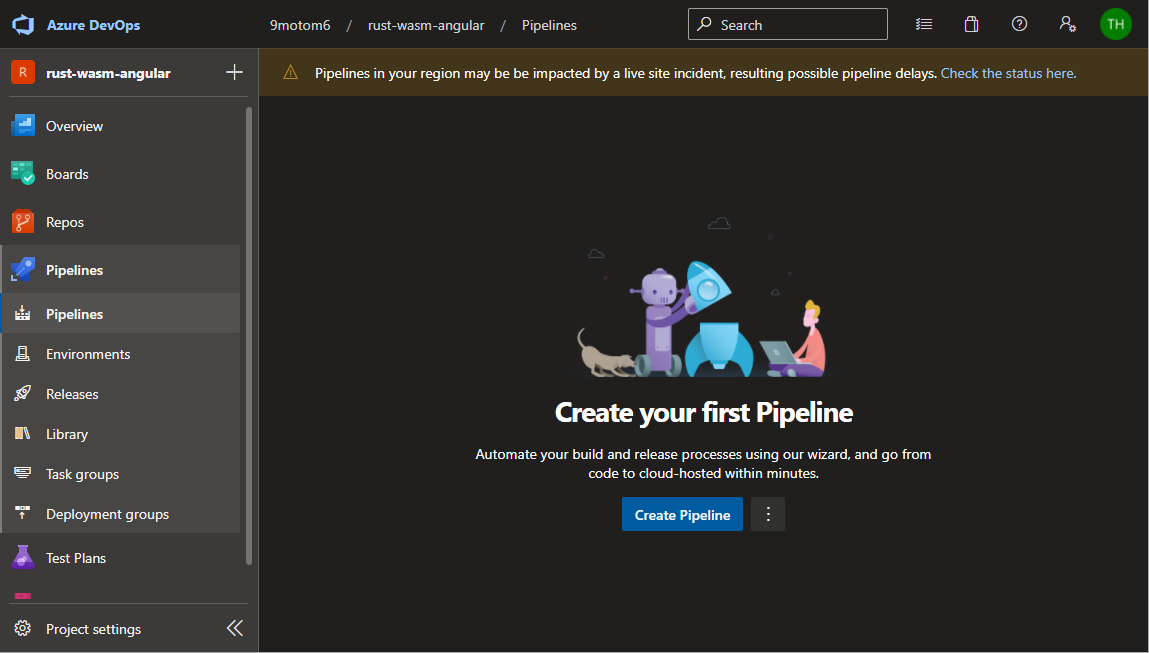The image size is (1149, 653).
Task: Click 'Create your first Pipeline' heading
Action: pos(703,413)
